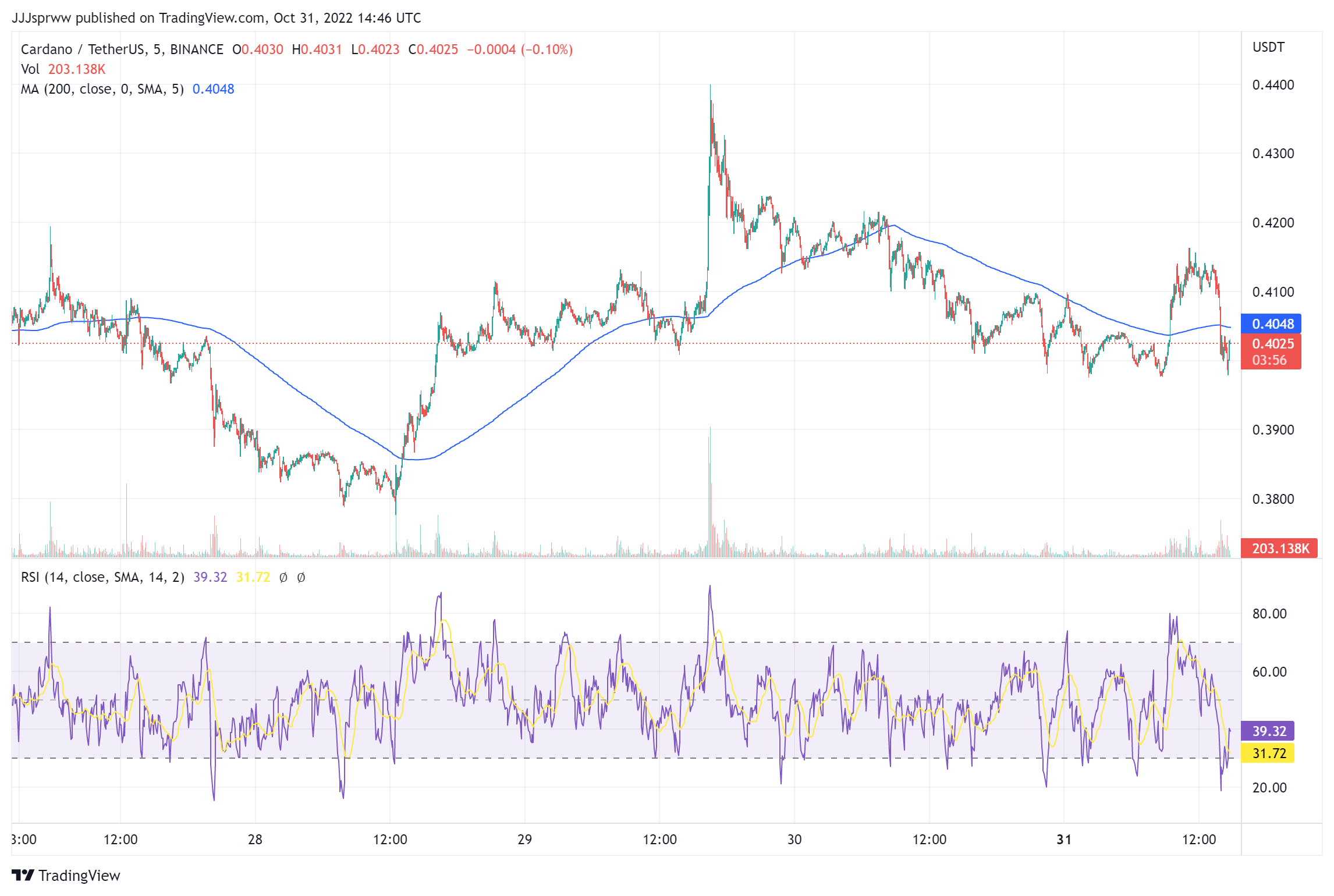Click the bold 31 date label on time axis
Viewport: 1334px width, 896px height.
[x=1064, y=840]
